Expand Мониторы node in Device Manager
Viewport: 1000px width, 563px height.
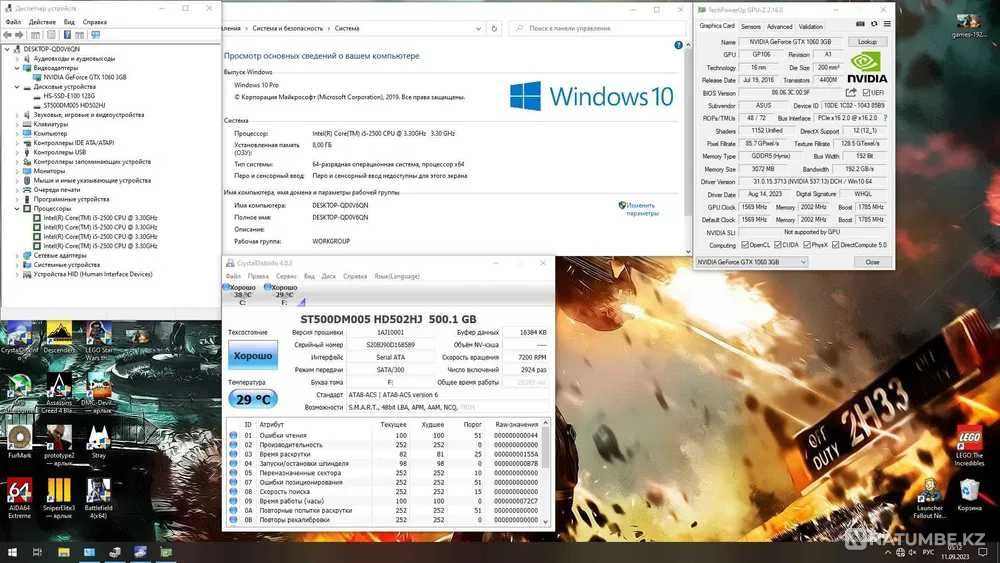[x=17, y=171]
